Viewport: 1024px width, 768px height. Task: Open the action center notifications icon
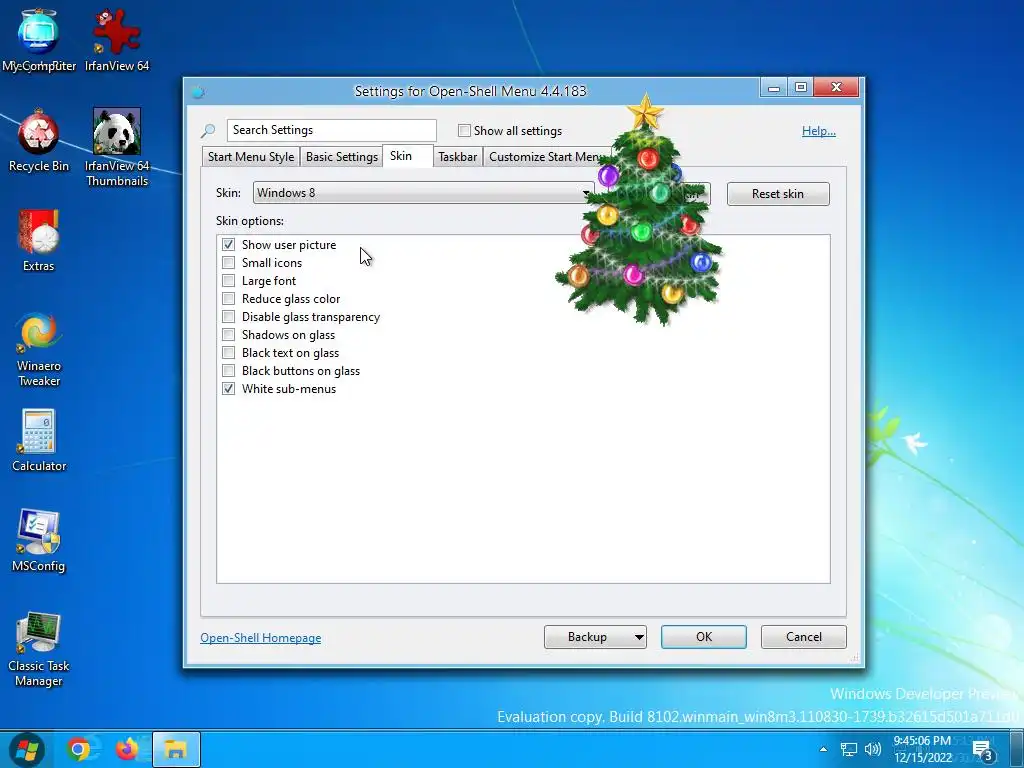point(982,752)
